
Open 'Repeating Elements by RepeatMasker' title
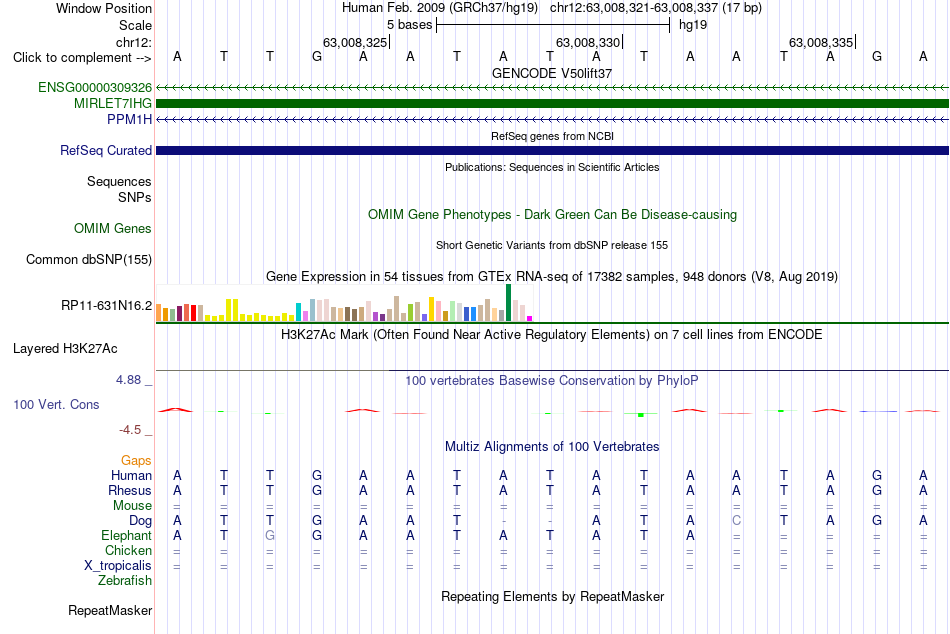click(552, 596)
